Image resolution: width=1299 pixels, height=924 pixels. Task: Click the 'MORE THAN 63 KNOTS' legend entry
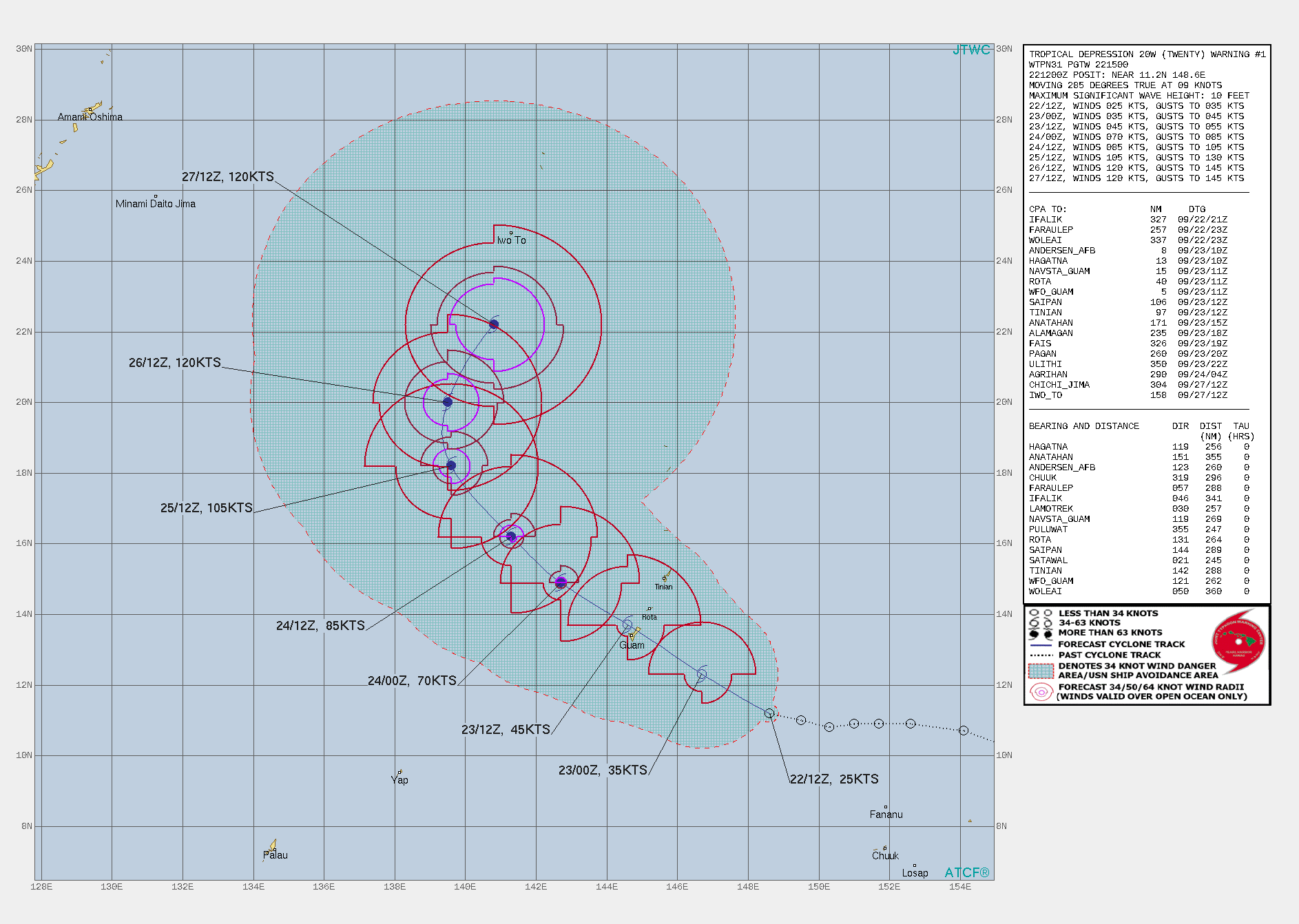point(1110,633)
